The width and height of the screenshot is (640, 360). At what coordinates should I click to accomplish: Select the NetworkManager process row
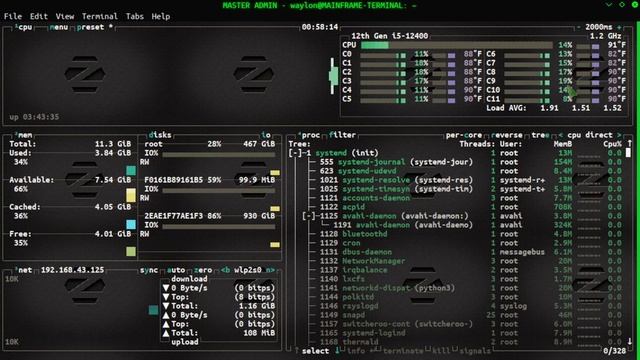[456, 261]
